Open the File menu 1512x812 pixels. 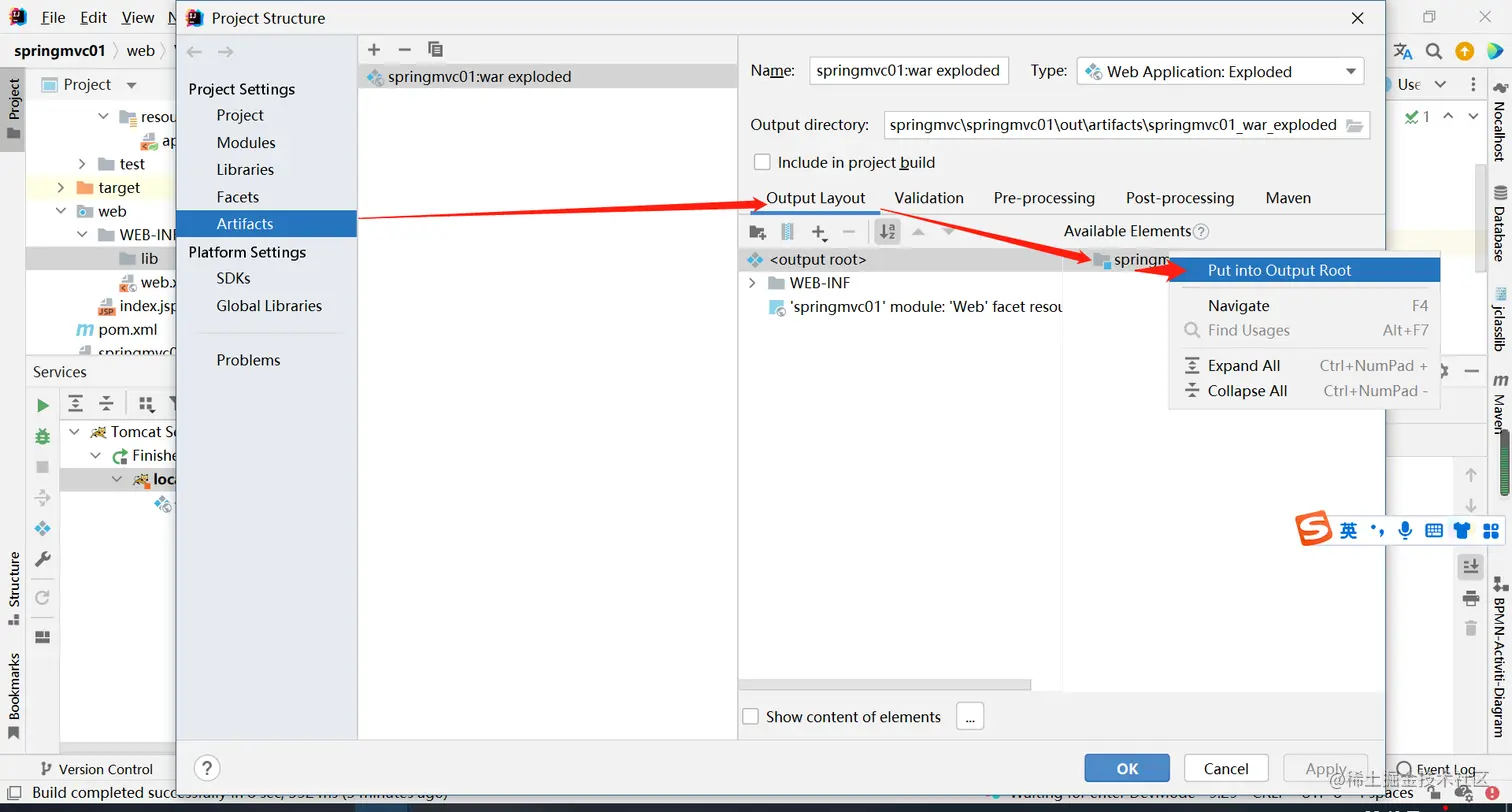[53, 18]
